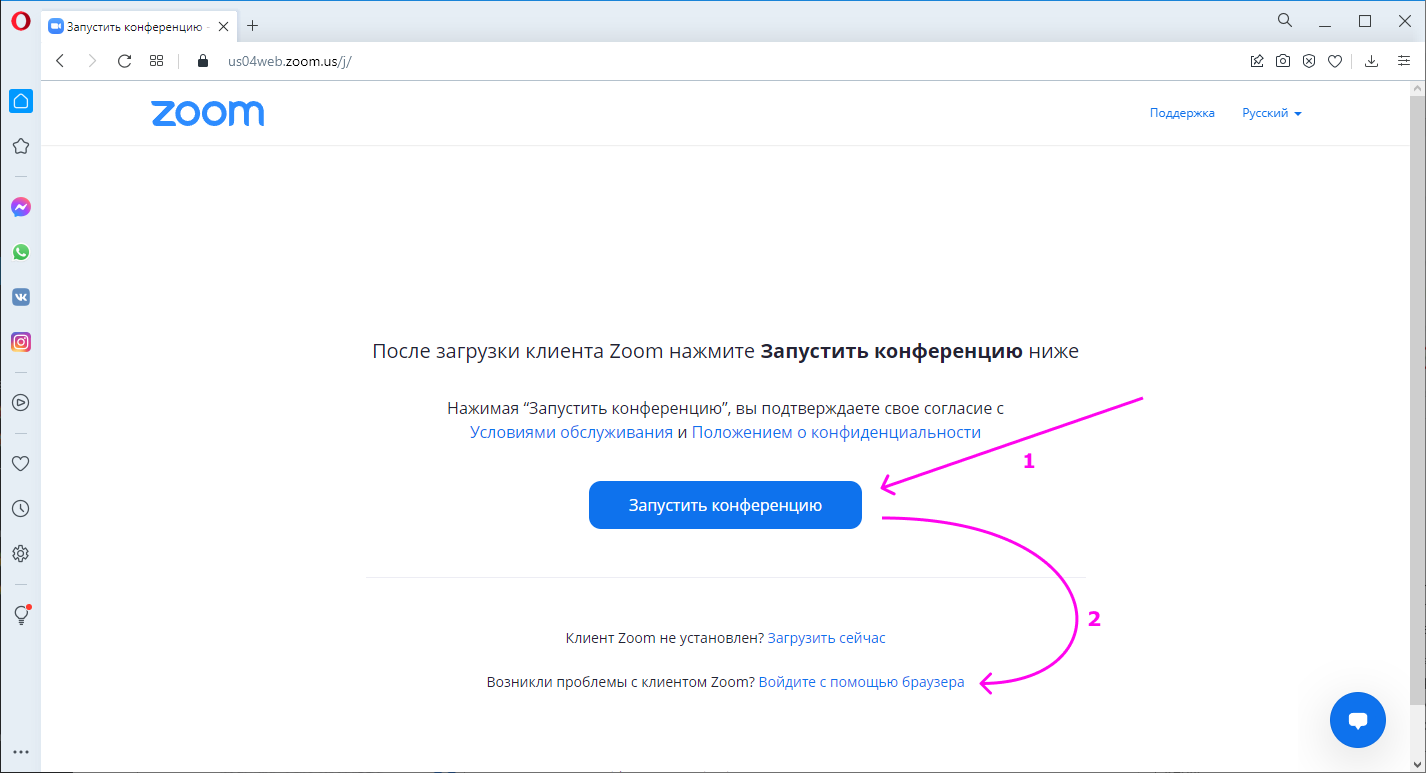Open sidebar three-dots setup menu

(20, 752)
